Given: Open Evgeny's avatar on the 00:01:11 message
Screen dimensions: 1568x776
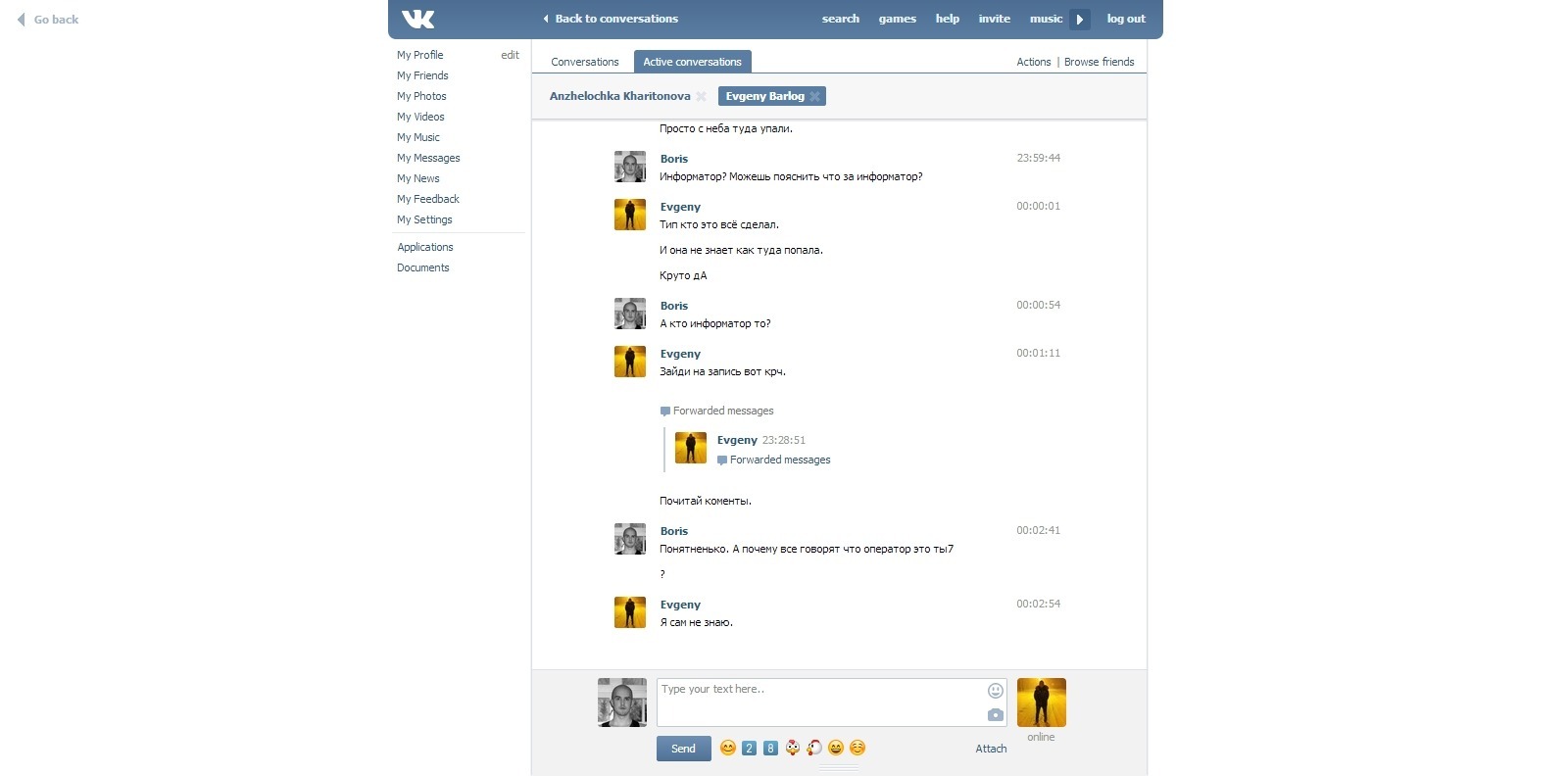Looking at the screenshot, I should [630, 362].
